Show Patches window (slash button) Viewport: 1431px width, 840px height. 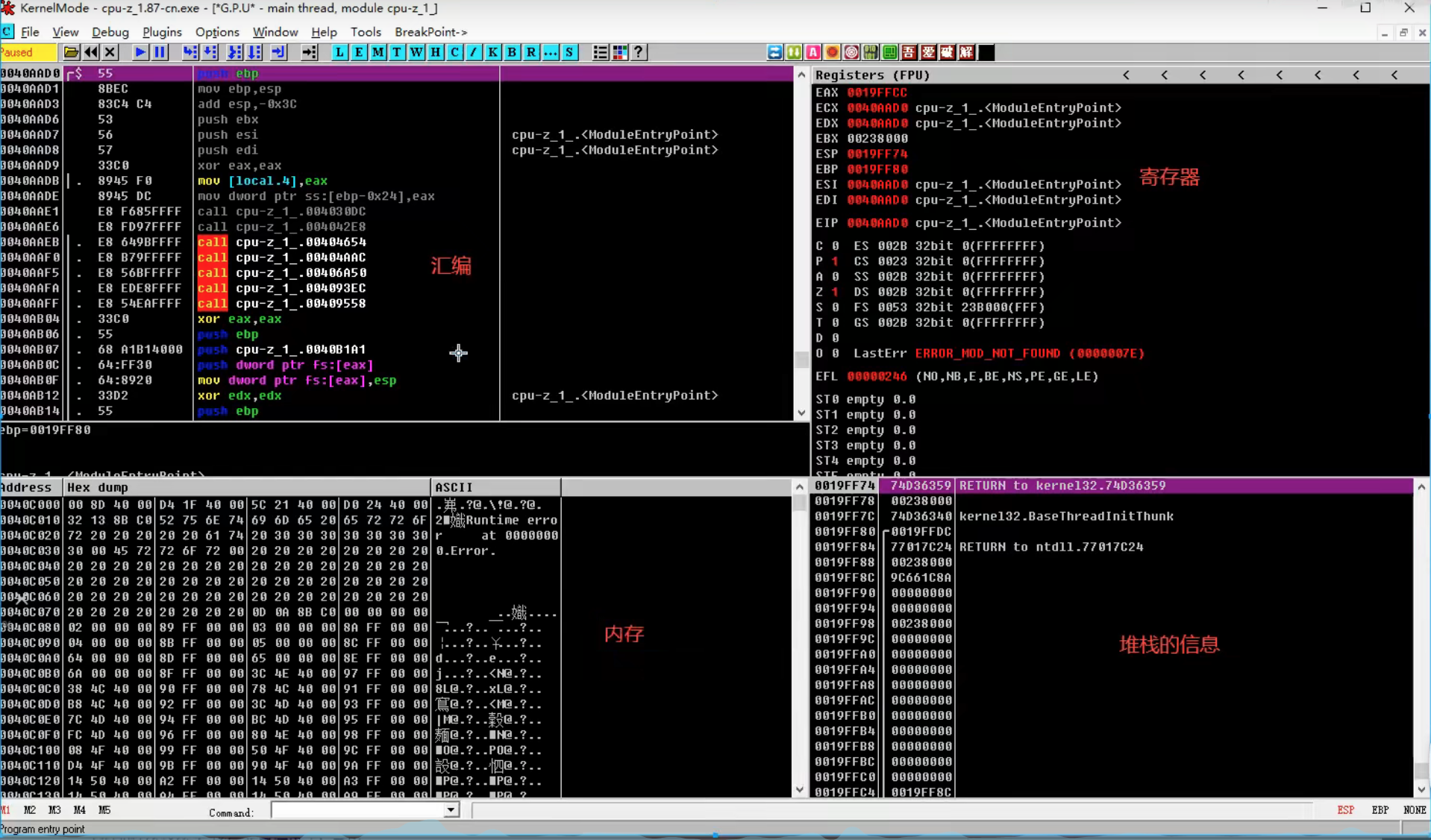click(x=474, y=52)
